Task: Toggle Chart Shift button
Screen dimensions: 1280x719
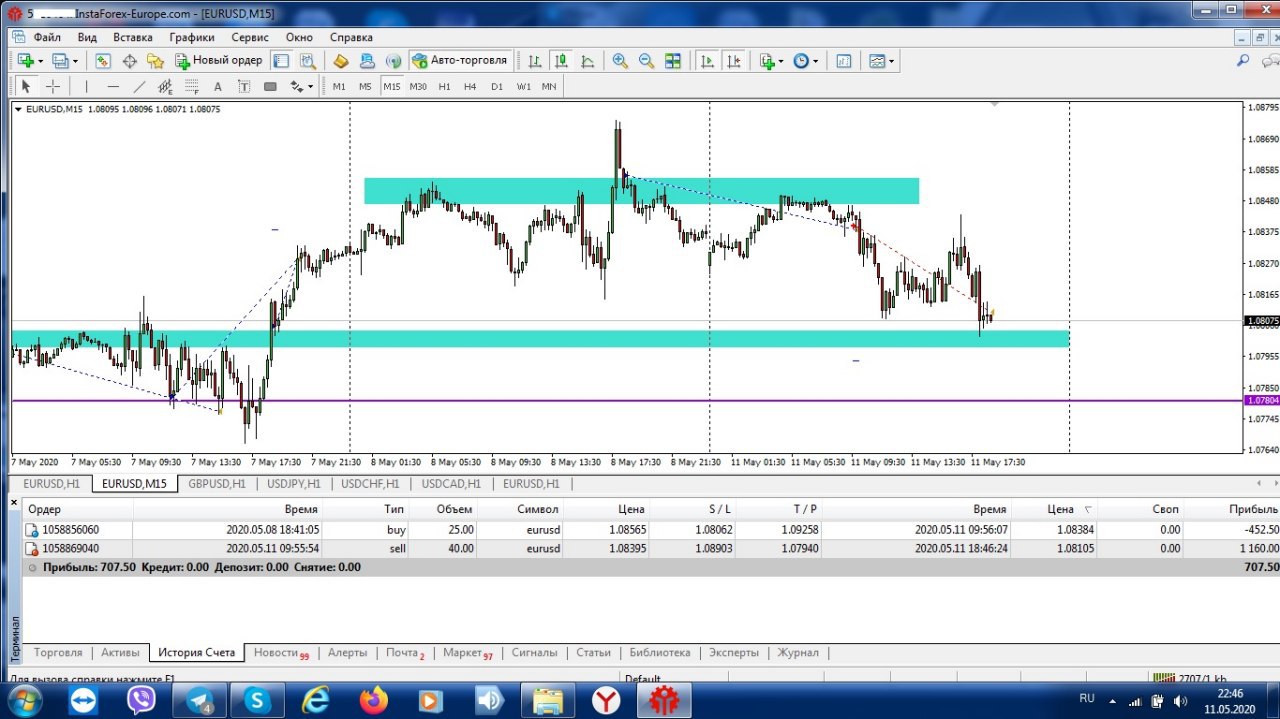Action: pos(734,61)
